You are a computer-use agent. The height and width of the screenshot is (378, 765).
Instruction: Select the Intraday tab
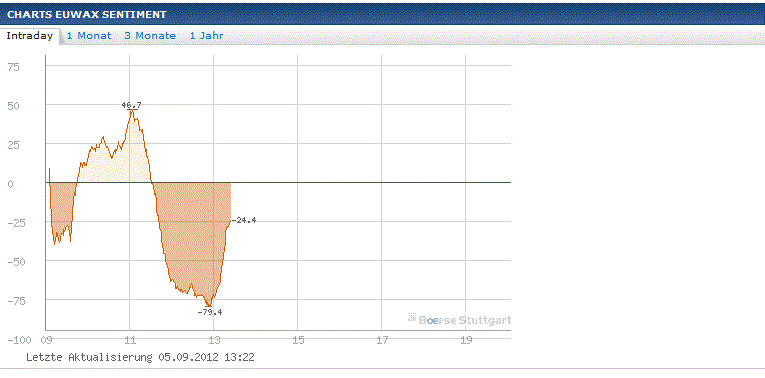(x=30, y=36)
